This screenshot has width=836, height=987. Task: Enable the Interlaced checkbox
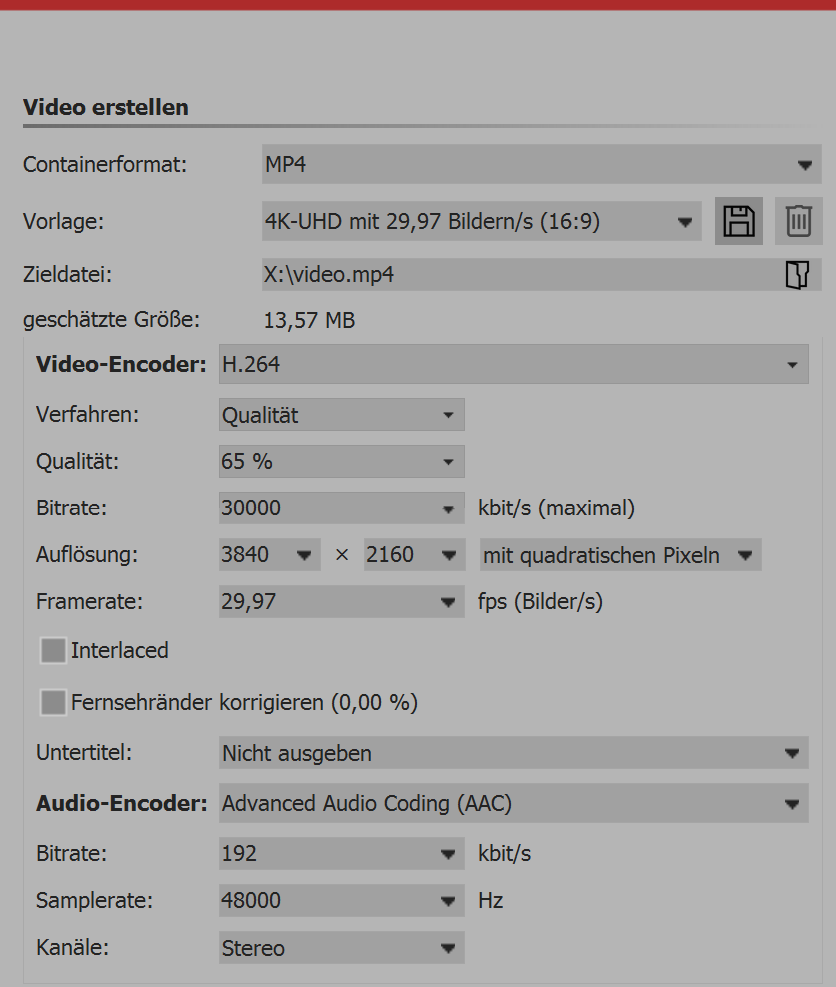[53, 651]
